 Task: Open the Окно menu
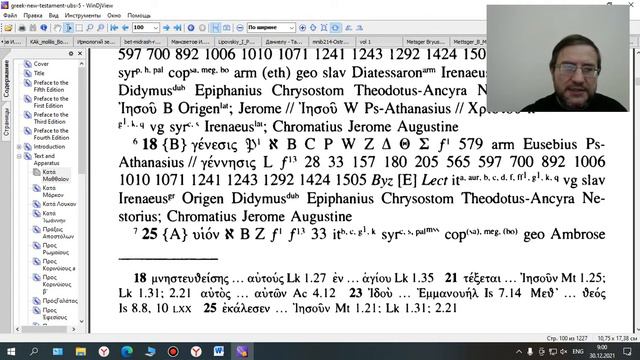(x=114, y=16)
